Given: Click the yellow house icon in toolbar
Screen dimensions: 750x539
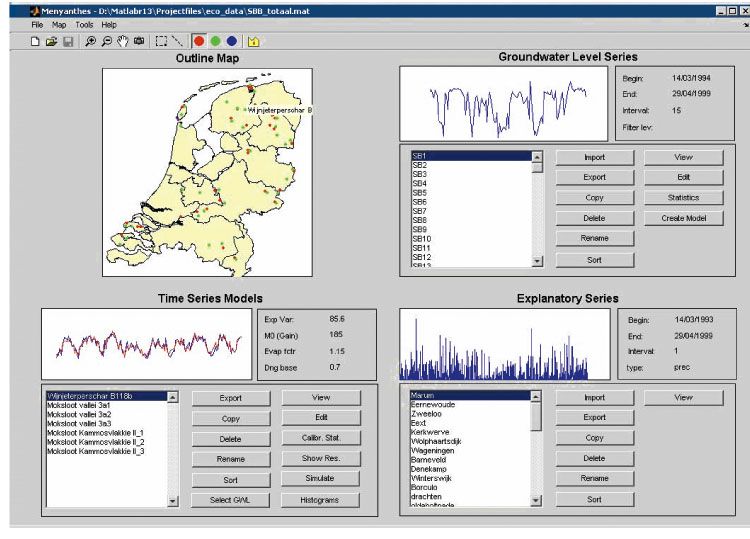Looking at the screenshot, I should point(254,41).
